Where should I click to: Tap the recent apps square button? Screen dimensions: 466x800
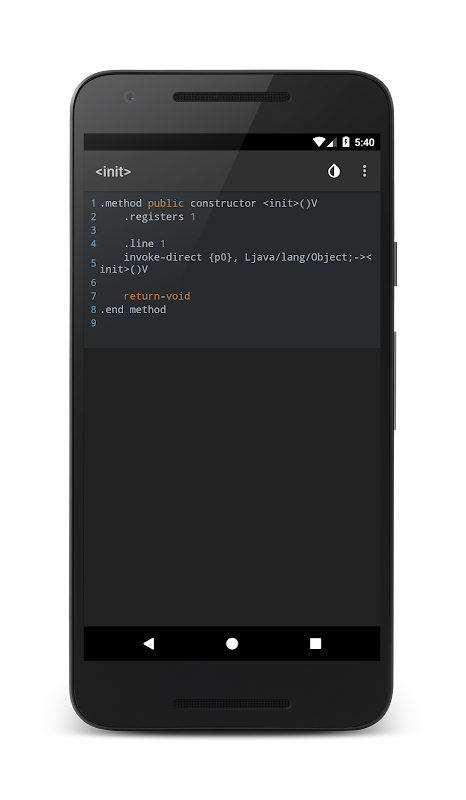(x=315, y=643)
